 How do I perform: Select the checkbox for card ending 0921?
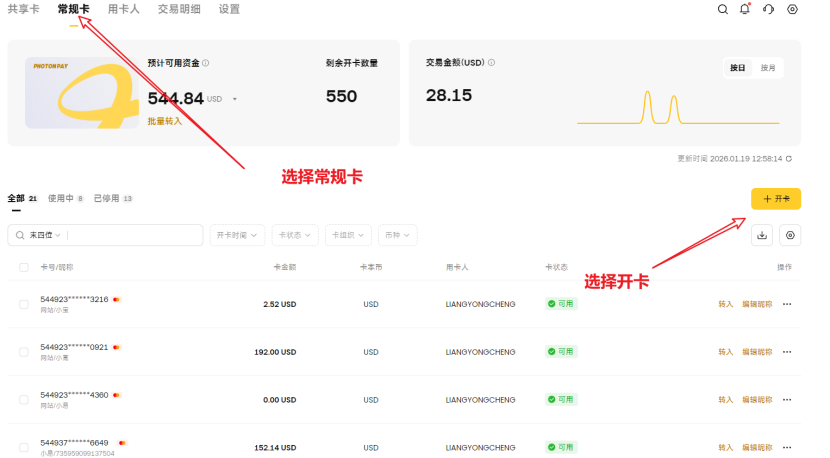24,352
